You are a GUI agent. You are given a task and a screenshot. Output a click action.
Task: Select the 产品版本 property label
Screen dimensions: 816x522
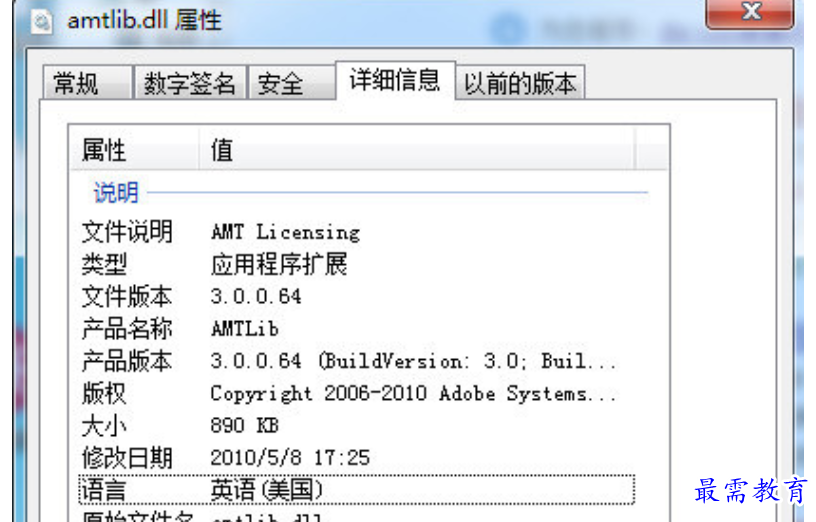[x=126, y=361]
